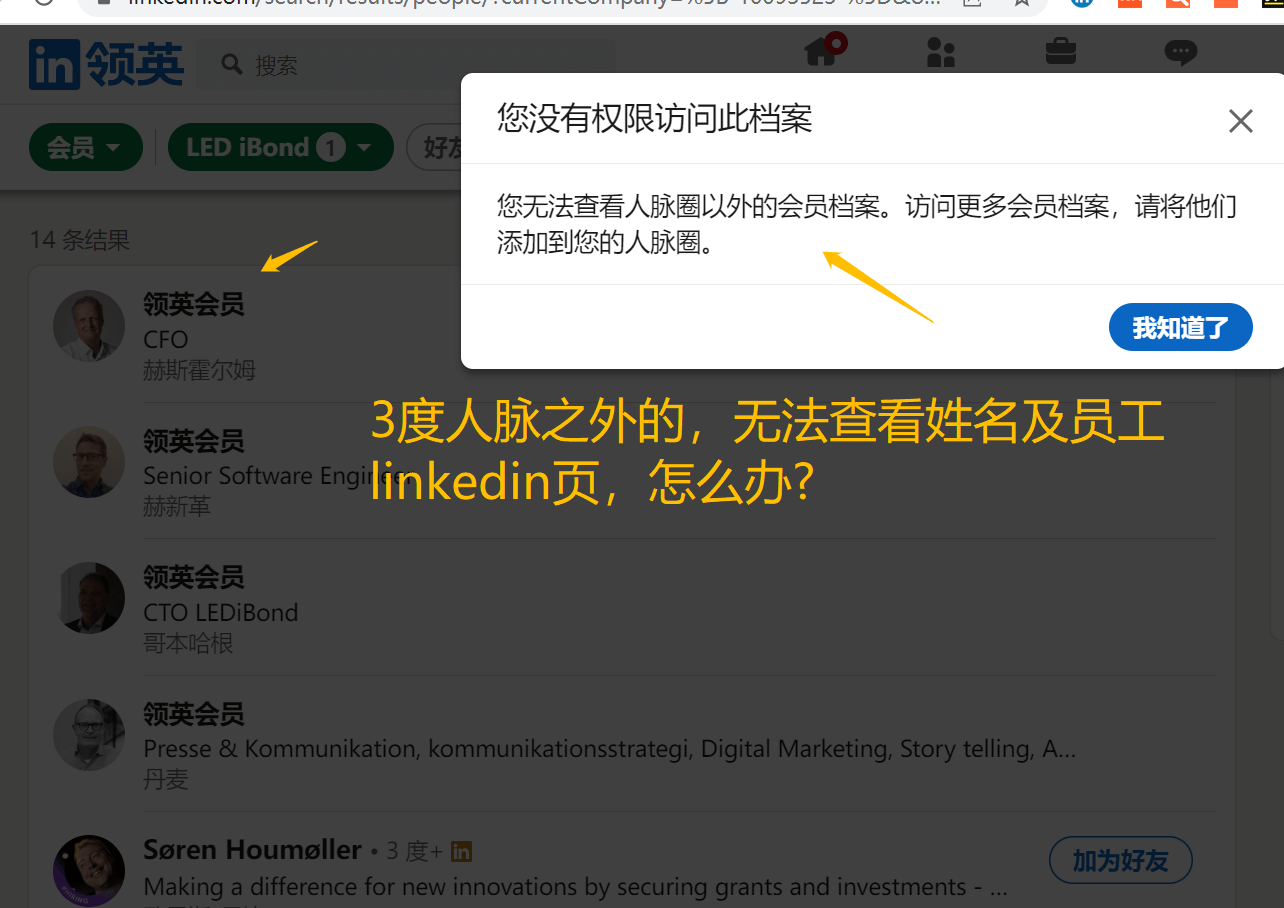The image size is (1284, 908).
Task: Open 领英会员 name above CTO LEDiBond
Action: point(194,577)
